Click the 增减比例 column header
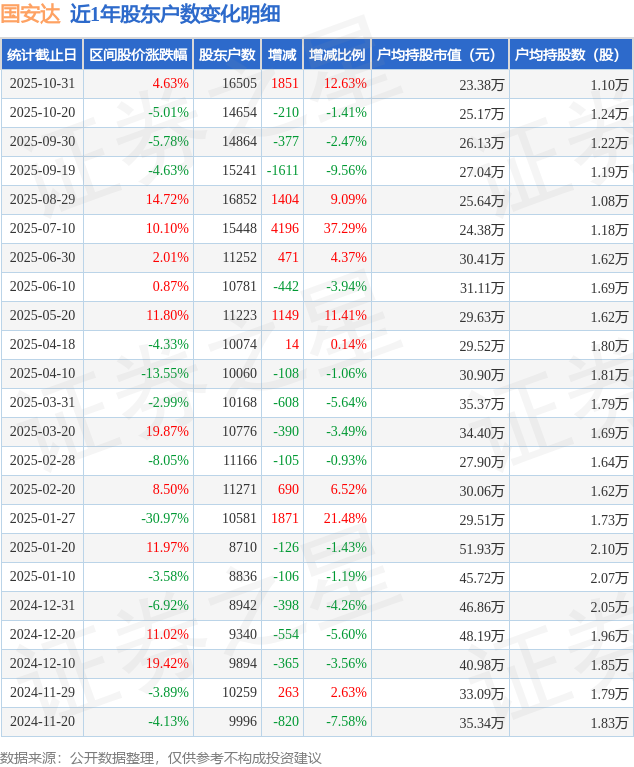The width and height of the screenshot is (634, 767). coord(337,55)
